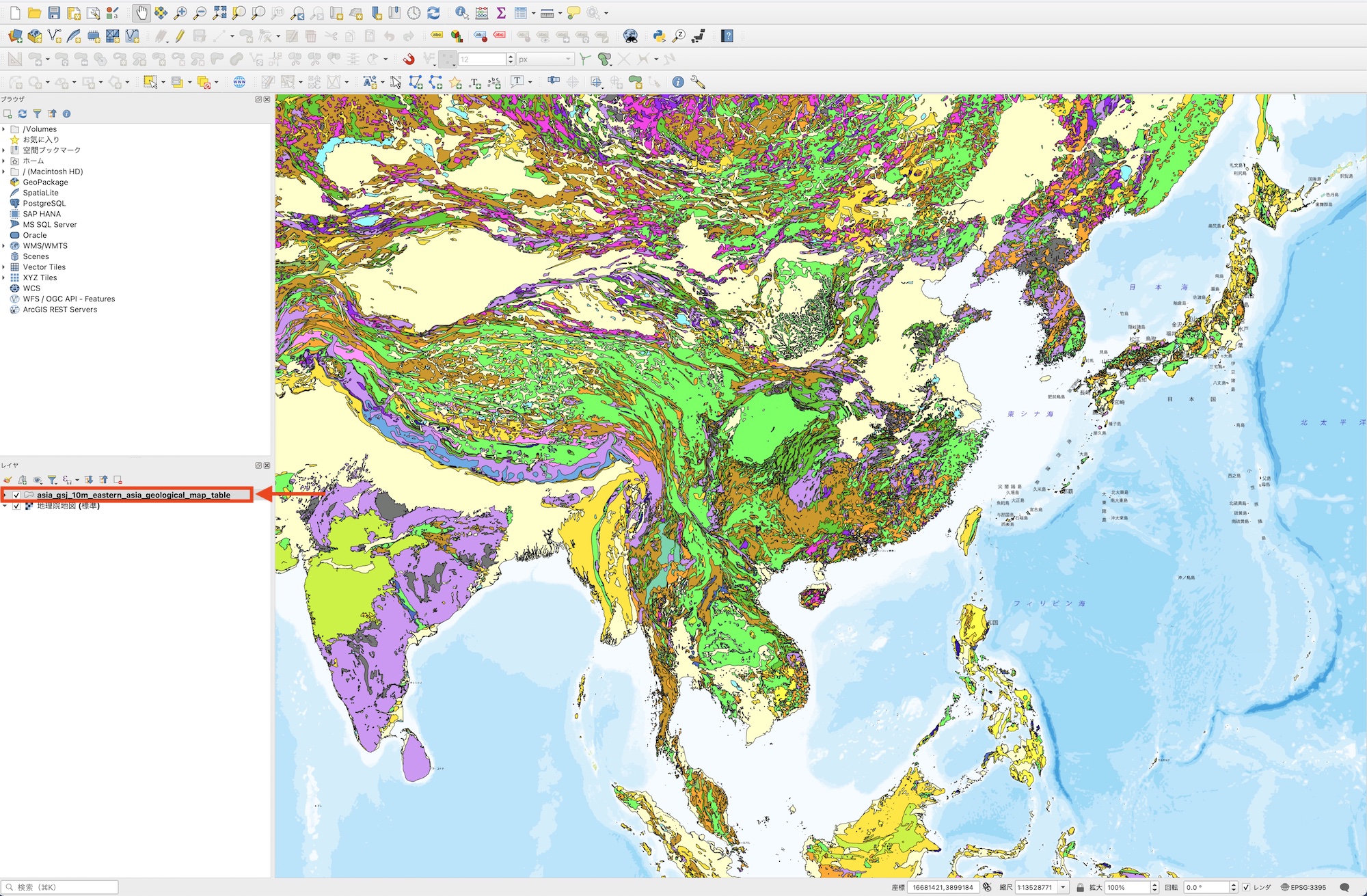The height and width of the screenshot is (896, 1367).
Task: Open the measure tool dropdown arrow
Action: point(560,13)
